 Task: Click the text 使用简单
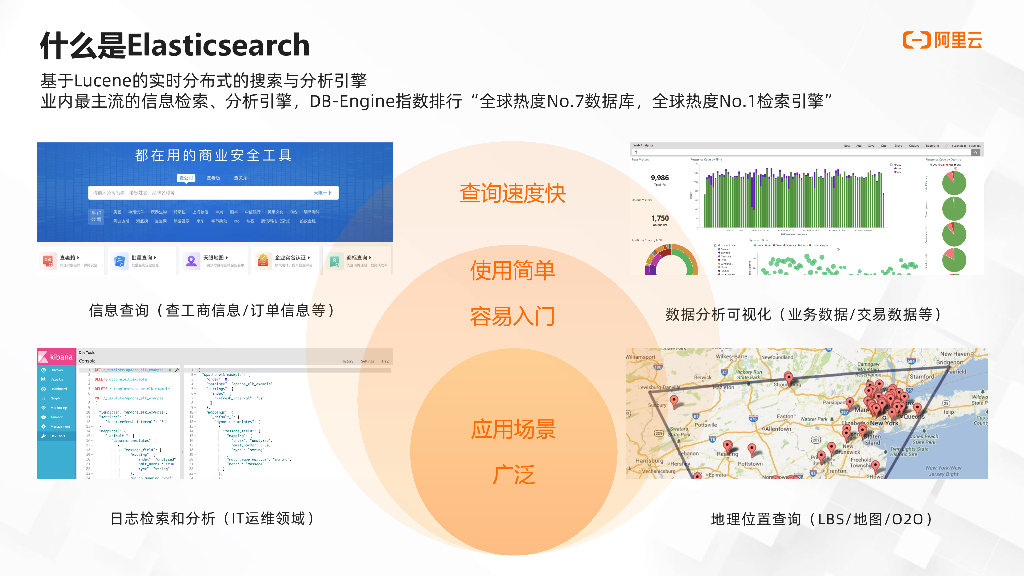[513, 270]
